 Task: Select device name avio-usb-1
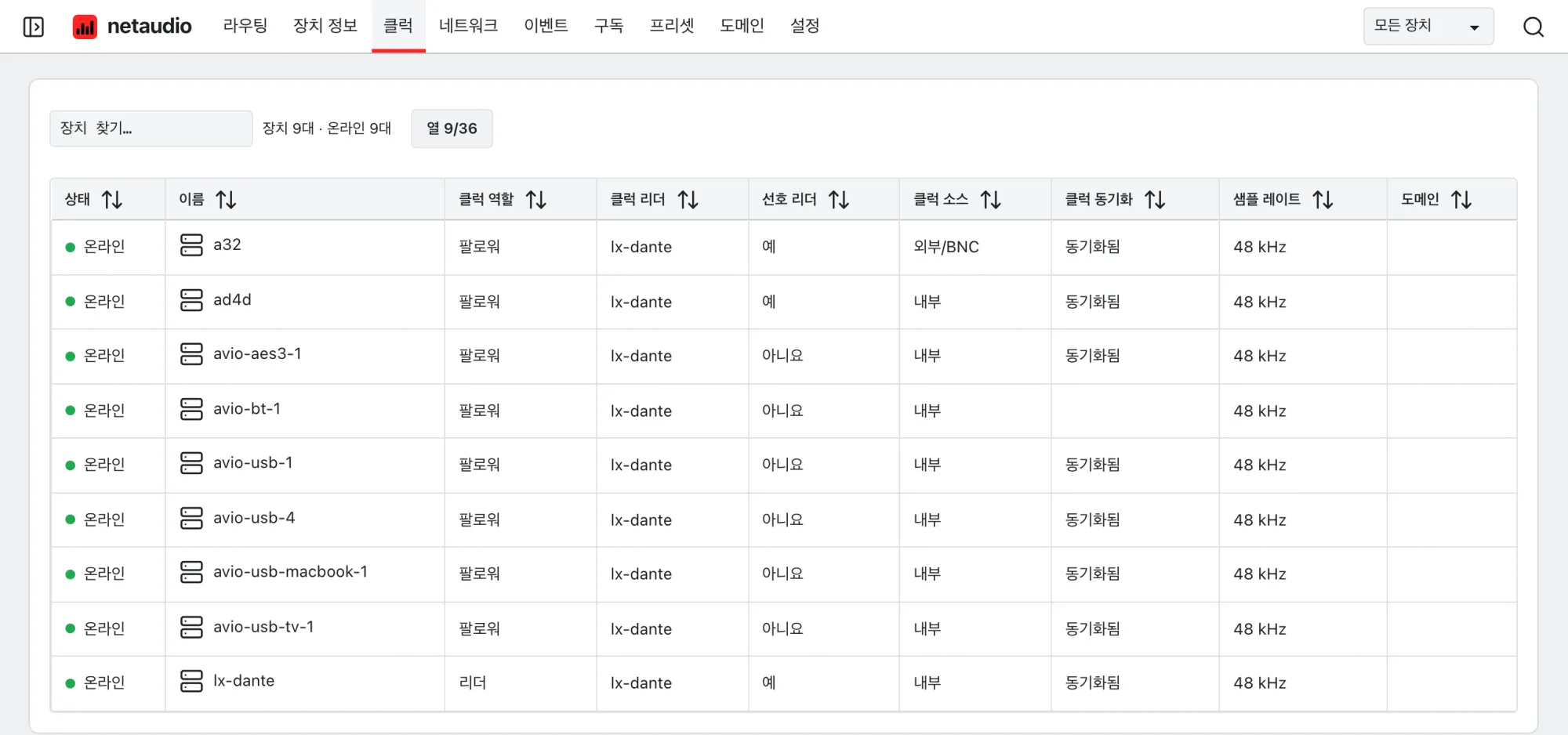(253, 463)
